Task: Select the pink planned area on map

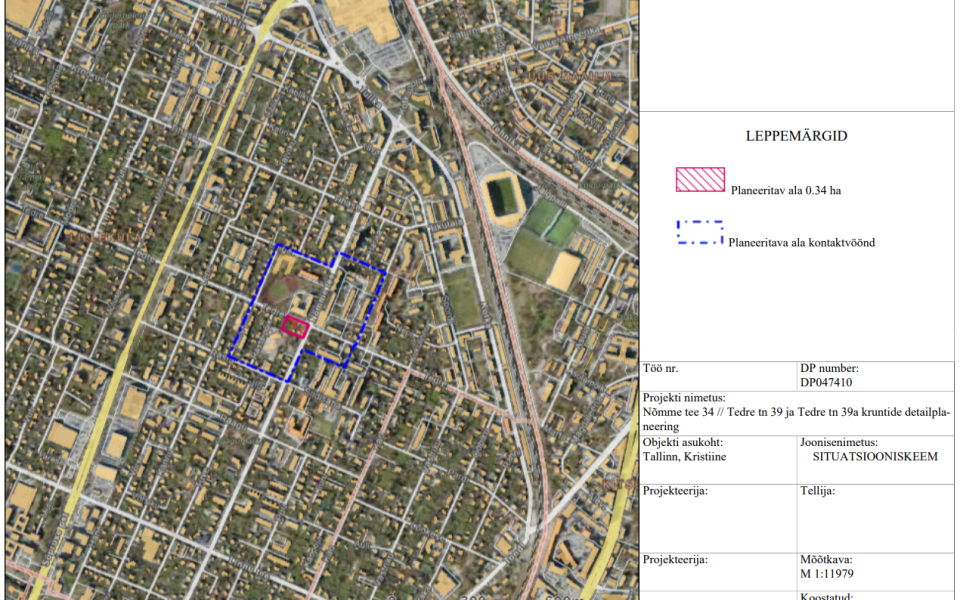Action: [296, 326]
